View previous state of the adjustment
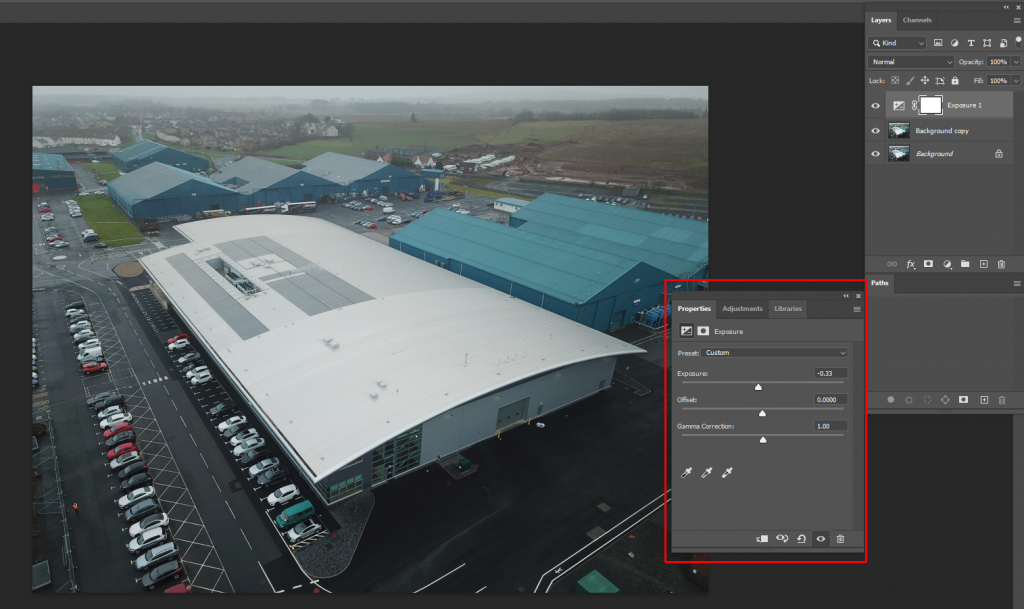 [x=782, y=539]
